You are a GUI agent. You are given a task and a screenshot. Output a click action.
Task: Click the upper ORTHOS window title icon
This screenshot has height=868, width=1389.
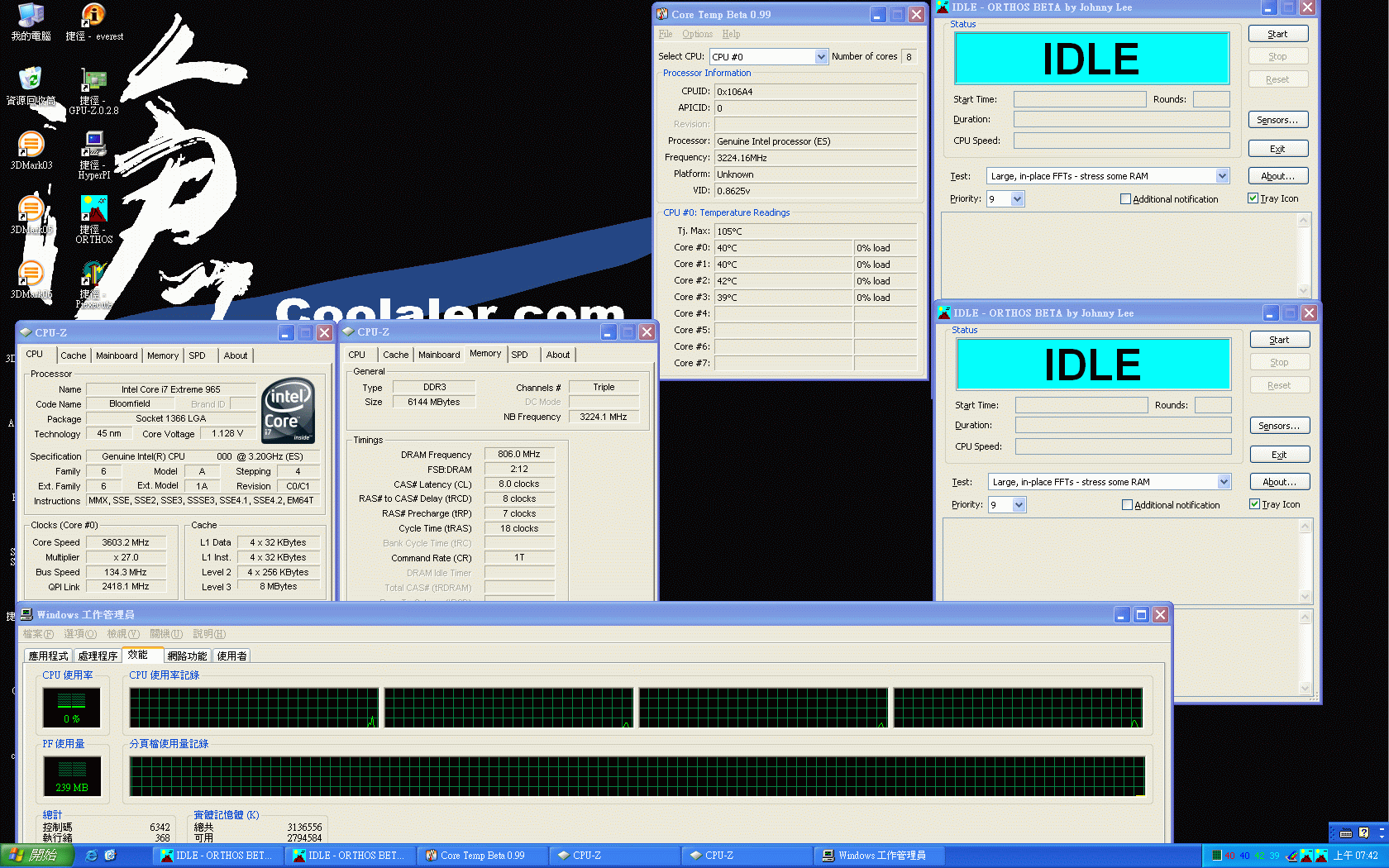point(943,7)
